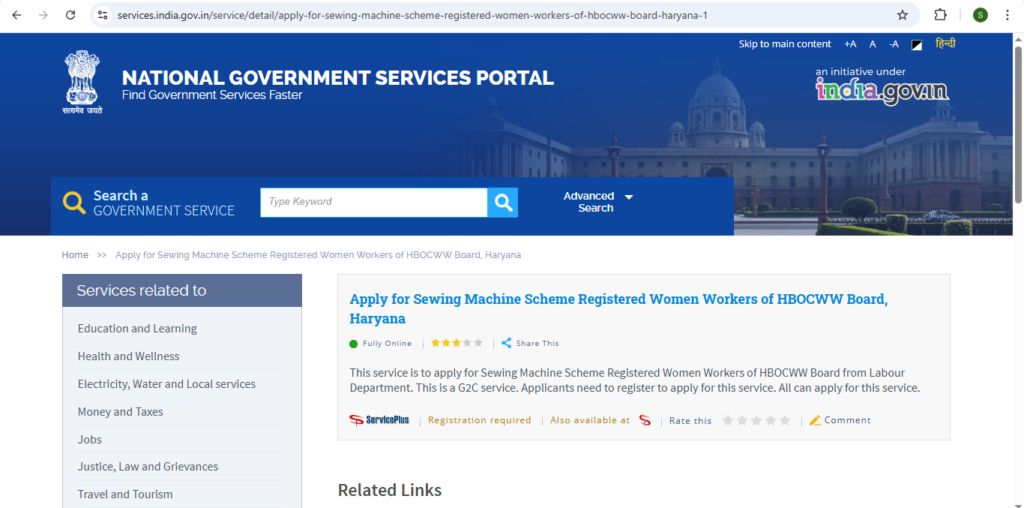Decrease font size with -A
The width and height of the screenshot is (1024, 508).
point(893,44)
